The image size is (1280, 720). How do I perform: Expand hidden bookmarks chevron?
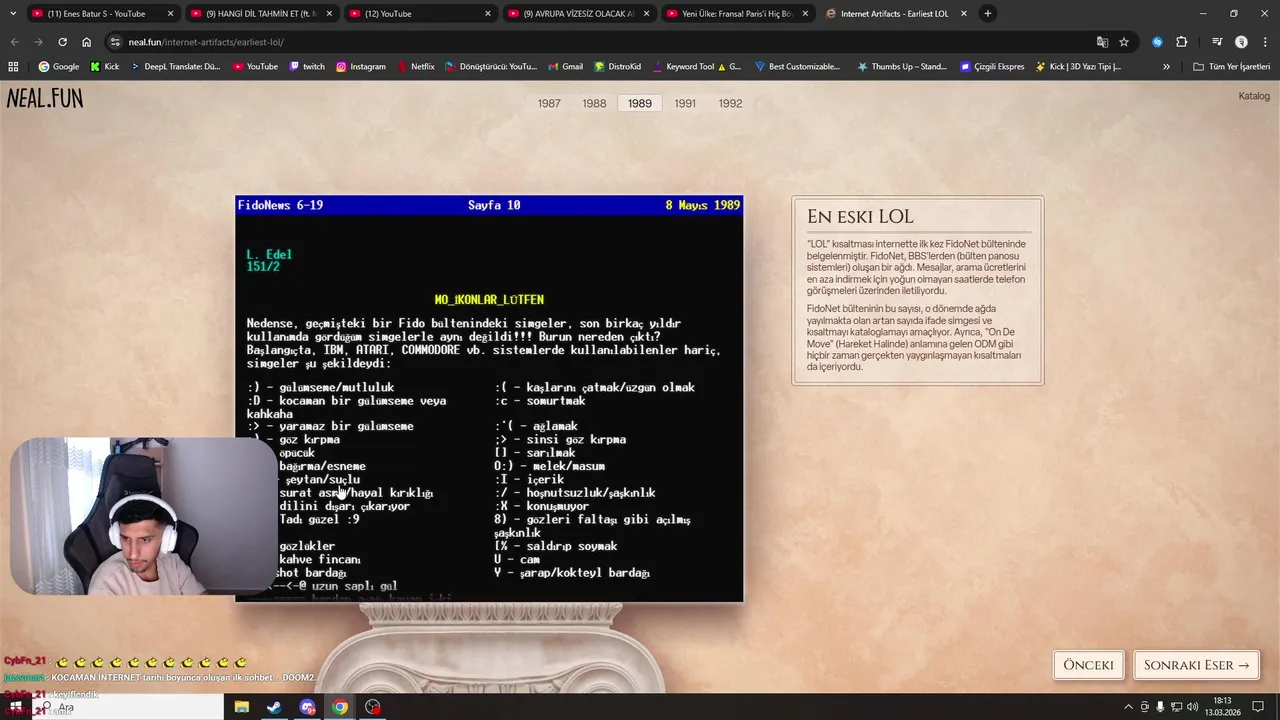click(x=1166, y=67)
